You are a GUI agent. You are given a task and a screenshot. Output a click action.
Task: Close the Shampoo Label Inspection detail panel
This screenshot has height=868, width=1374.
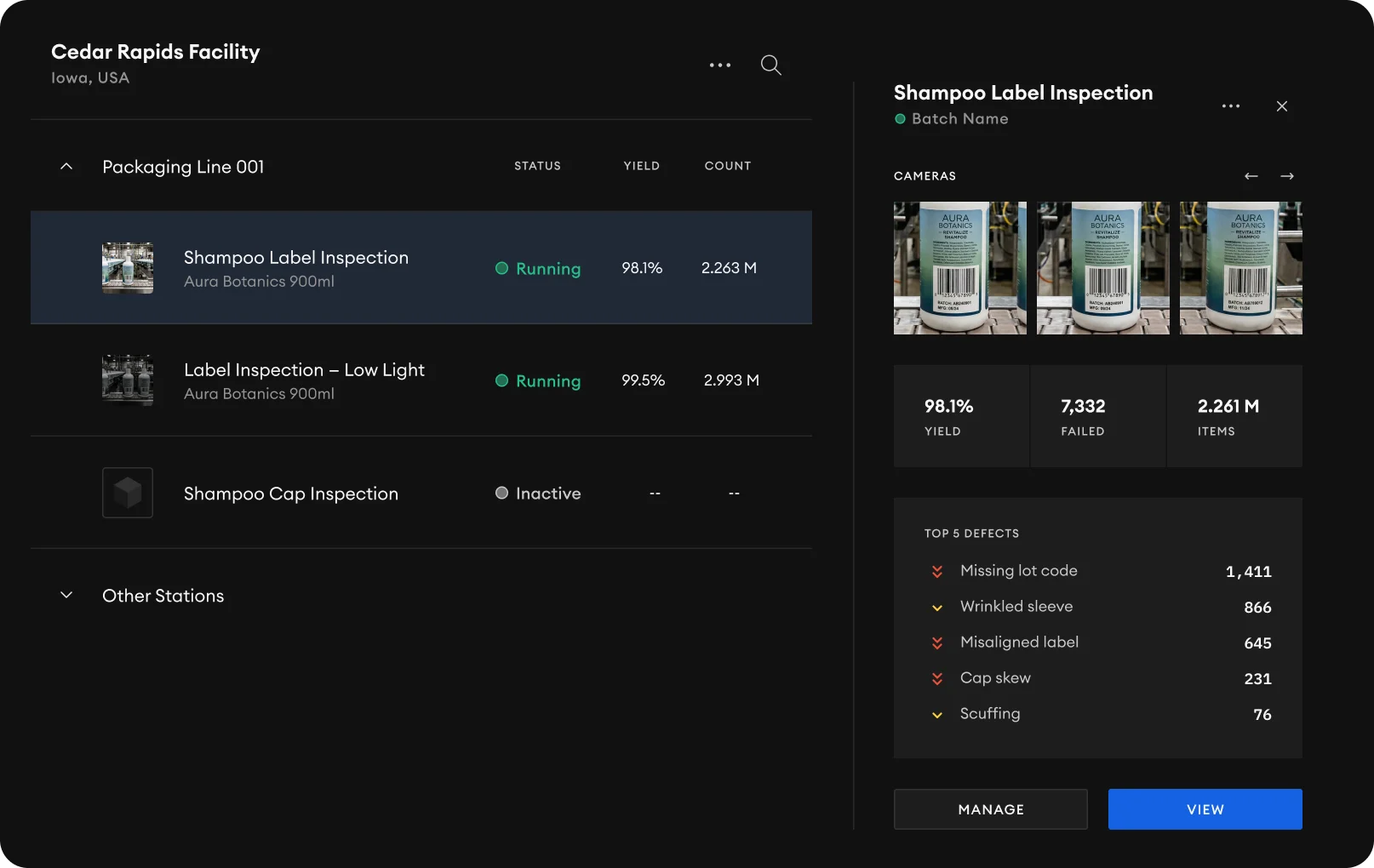coord(1281,106)
